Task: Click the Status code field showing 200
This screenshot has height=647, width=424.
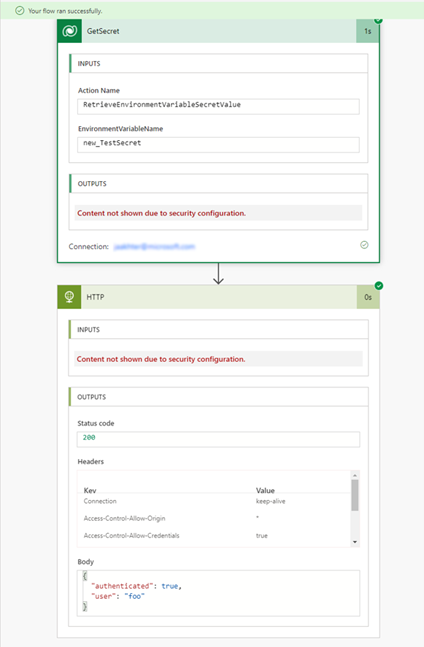Action: [x=218, y=439]
